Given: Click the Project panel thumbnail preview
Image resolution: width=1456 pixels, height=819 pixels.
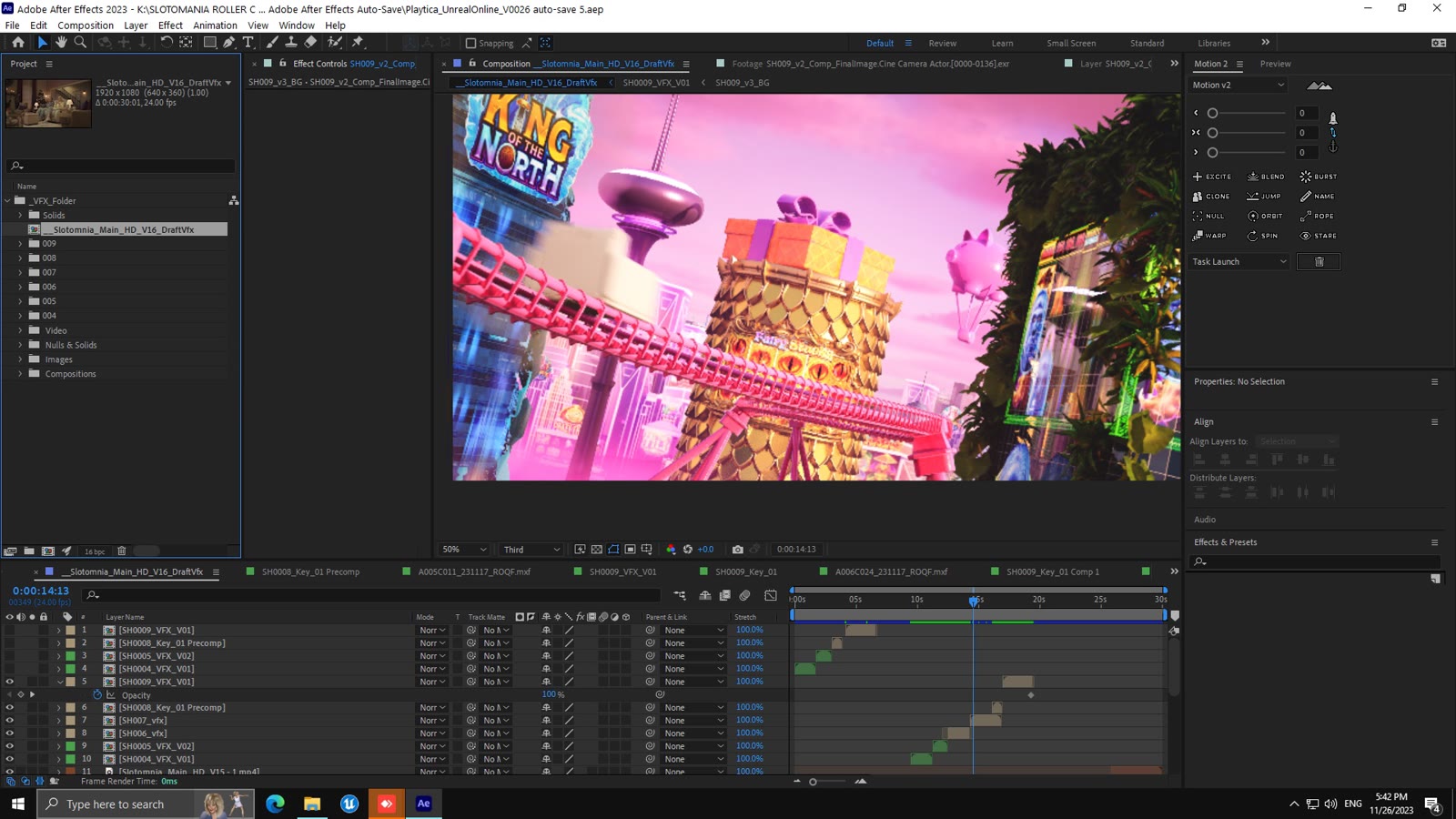Looking at the screenshot, I should tap(48, 103).
